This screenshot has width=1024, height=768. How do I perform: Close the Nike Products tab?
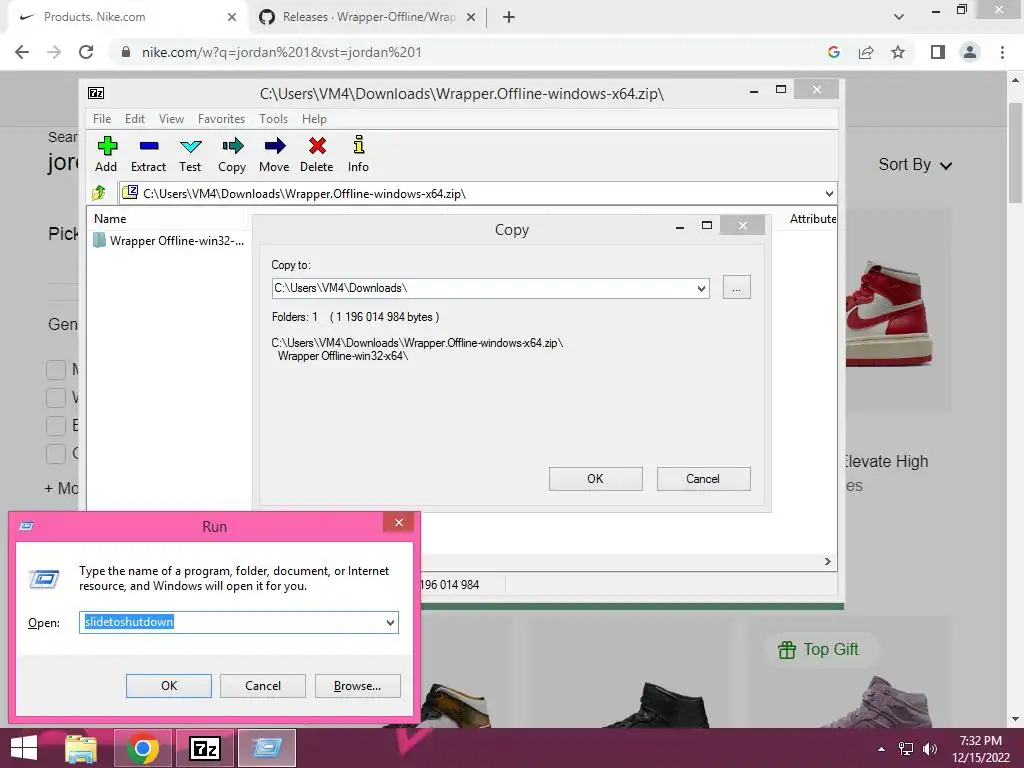click(232, 17)
